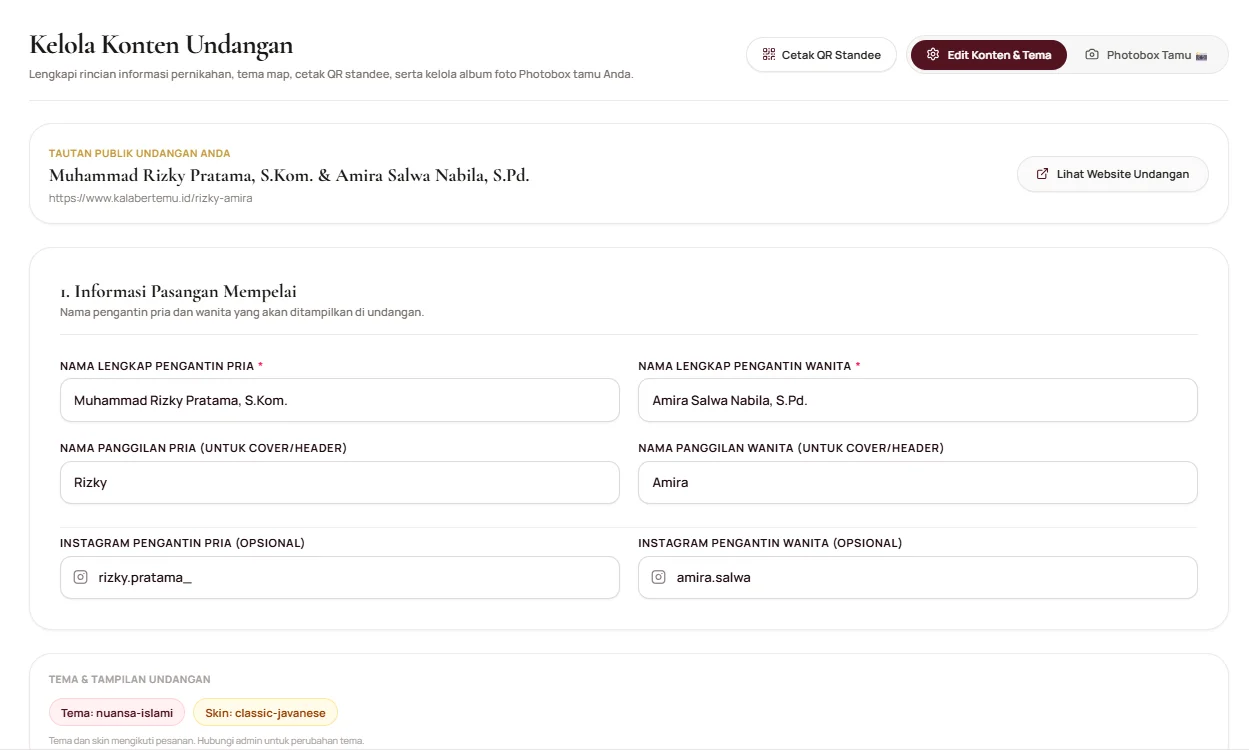Click the gear icon in Edit Konten & Tema

[x=932, y=55]
